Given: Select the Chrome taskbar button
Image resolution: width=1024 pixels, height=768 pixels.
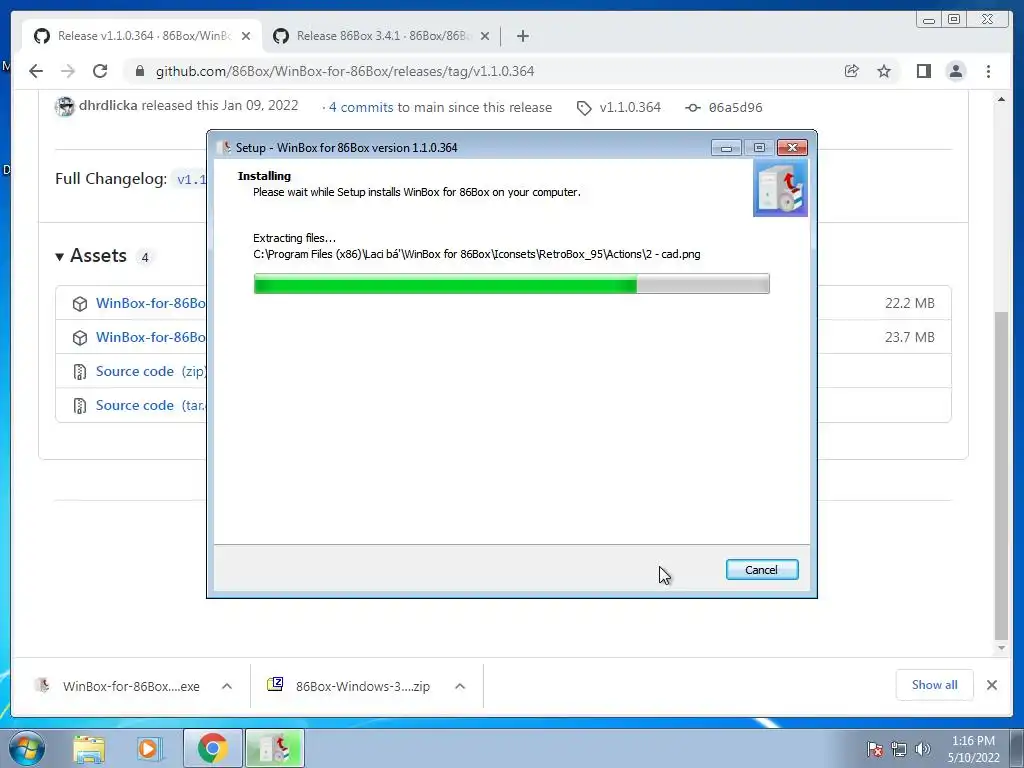Looking at the screenshot, I should coord(212,748).
